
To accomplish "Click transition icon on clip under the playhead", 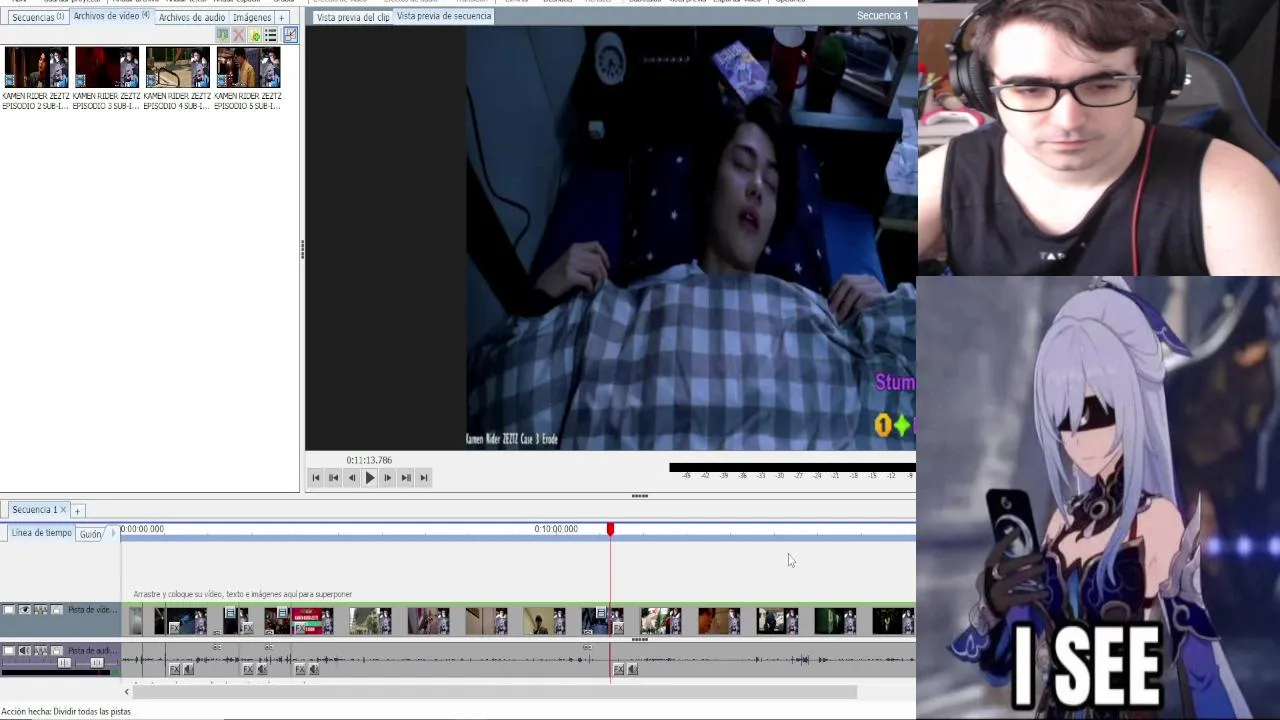I will coord(601,612).
